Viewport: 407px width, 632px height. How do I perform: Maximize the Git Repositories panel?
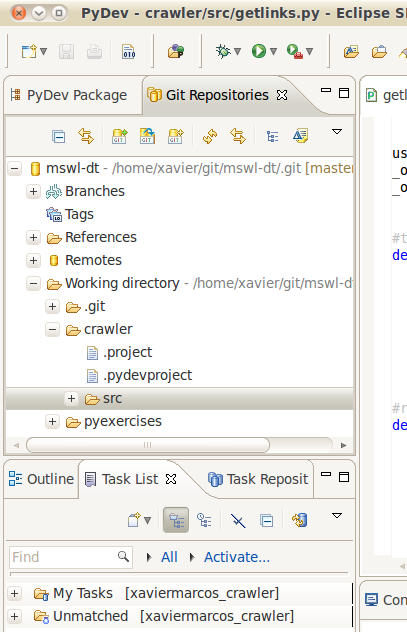coord(344,93)
